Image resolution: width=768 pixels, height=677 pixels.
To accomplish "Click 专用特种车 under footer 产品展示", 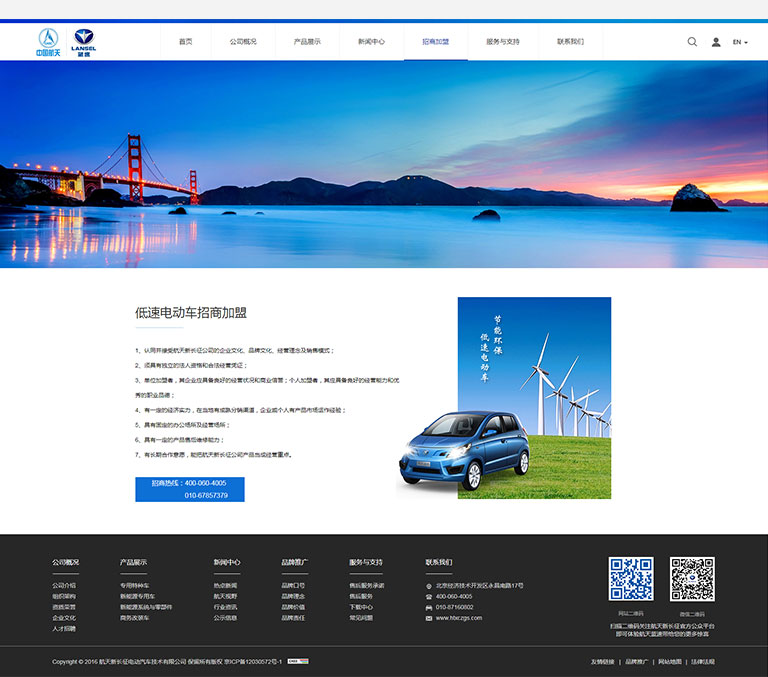I will tap(135, 586).
